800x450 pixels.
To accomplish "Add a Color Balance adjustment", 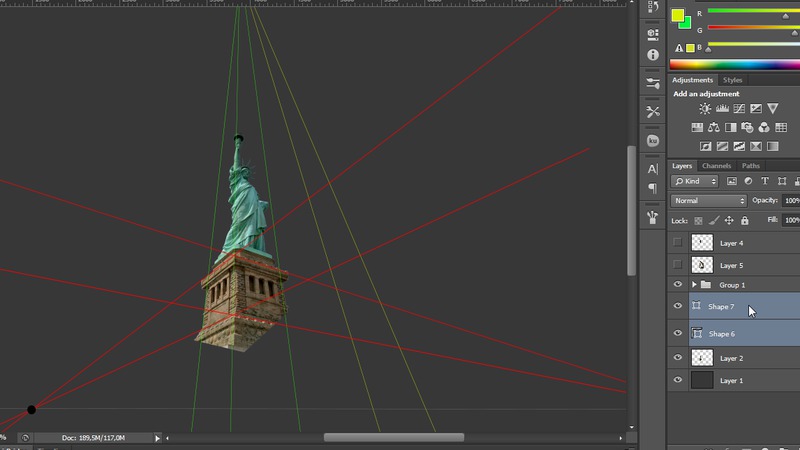I will (x=714, y=128).
